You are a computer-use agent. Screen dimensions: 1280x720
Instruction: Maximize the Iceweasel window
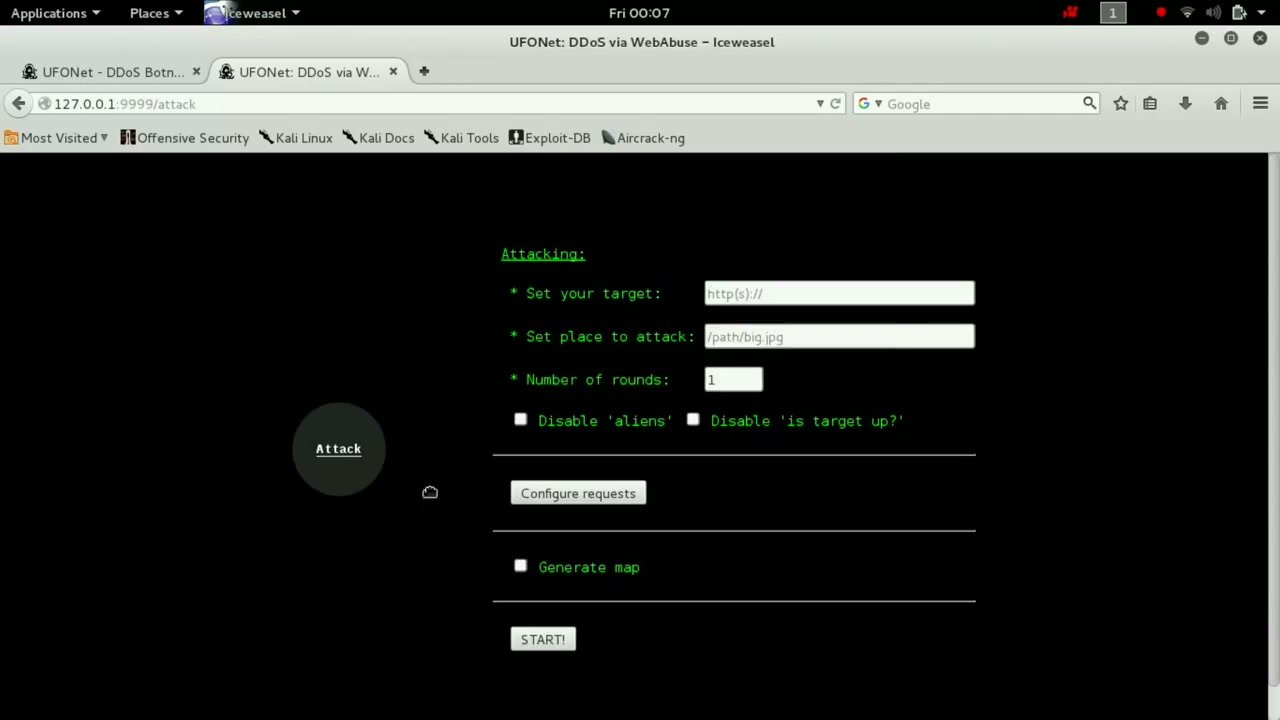point(1231,38)
